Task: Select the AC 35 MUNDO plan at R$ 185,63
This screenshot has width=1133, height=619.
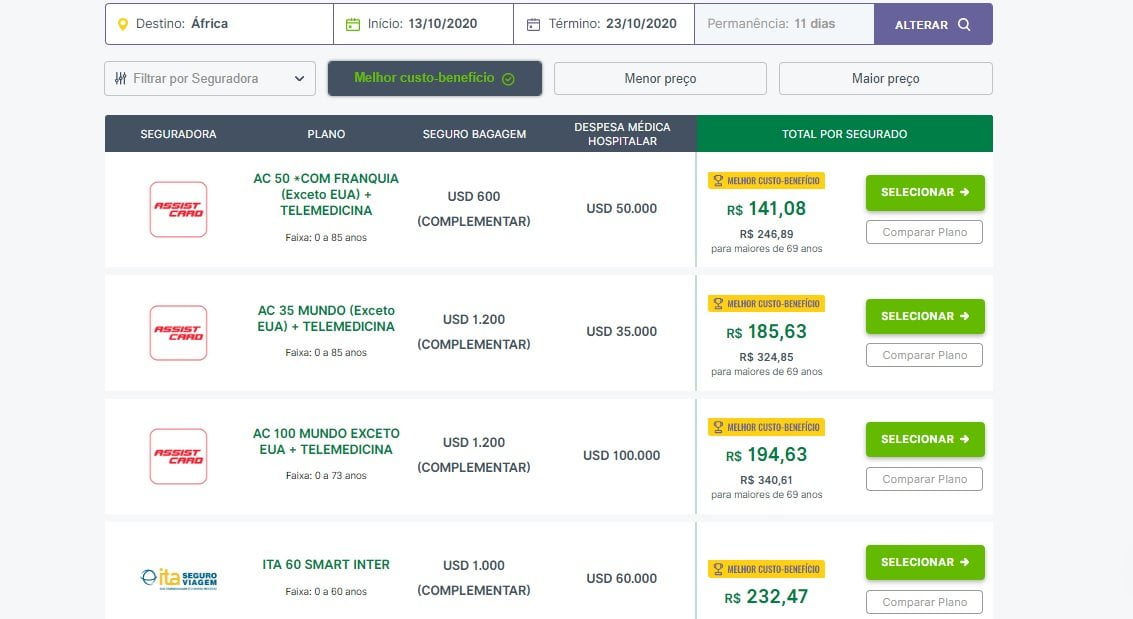Action: 925,316
